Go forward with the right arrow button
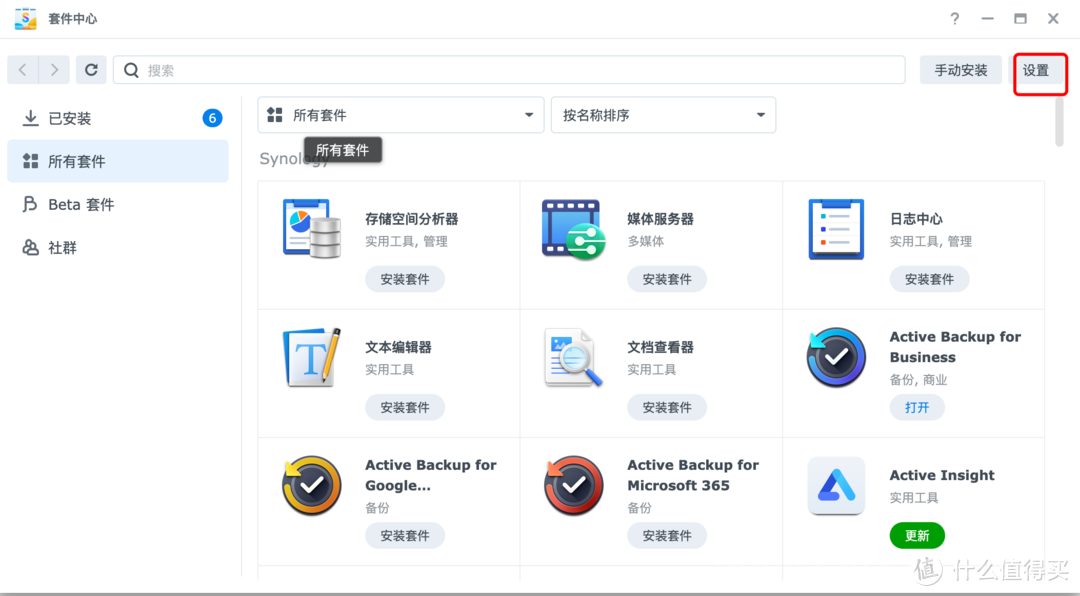 coord(54,70)
